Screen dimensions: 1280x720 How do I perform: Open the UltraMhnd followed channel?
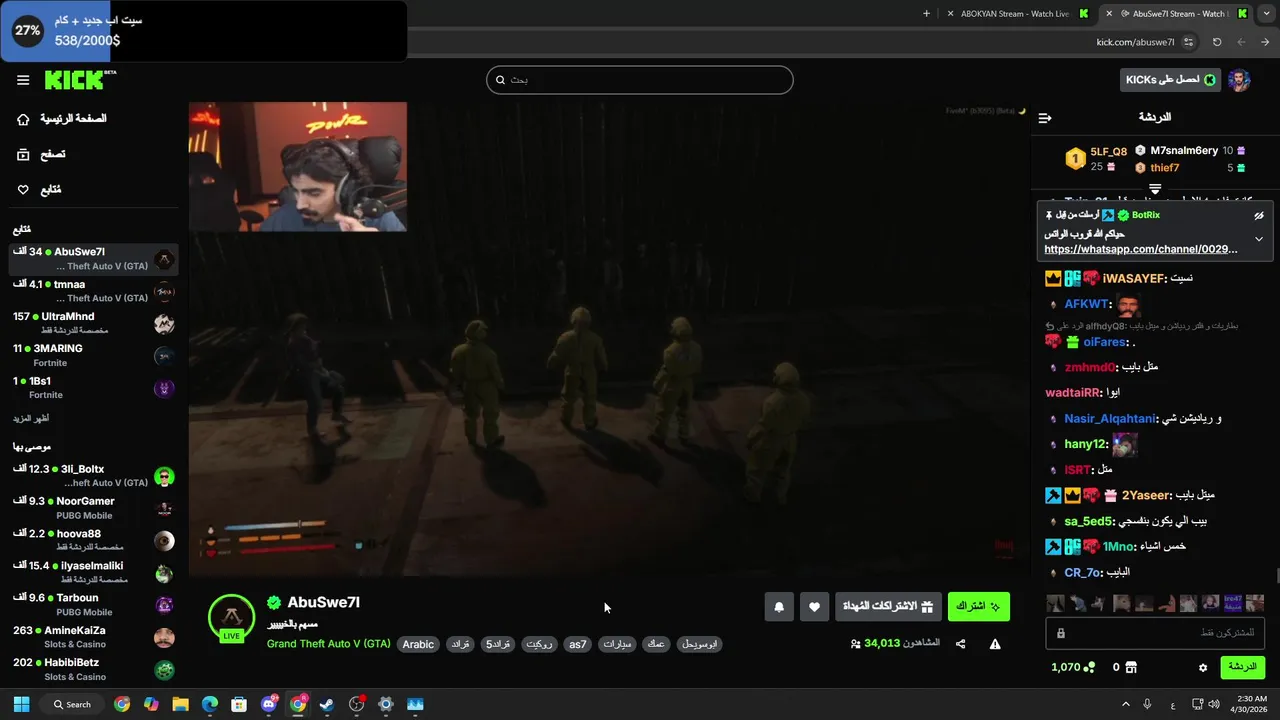click(x=93, y=323)
